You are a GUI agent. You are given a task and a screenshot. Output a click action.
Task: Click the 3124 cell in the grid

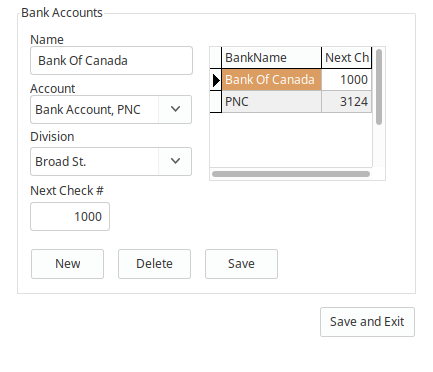[347, 102]
